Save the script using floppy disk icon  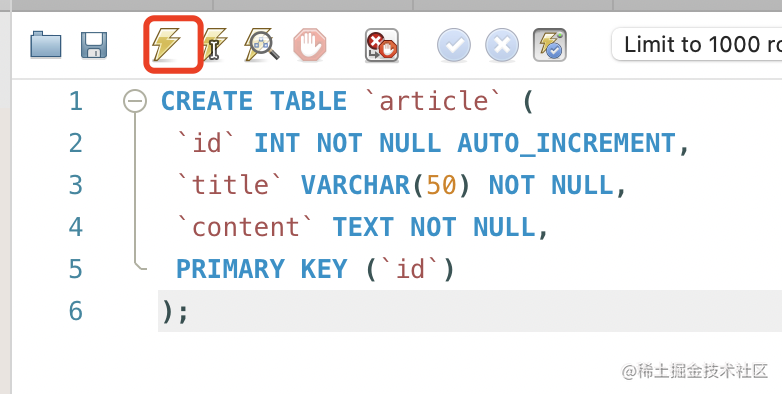coord(94,45)
